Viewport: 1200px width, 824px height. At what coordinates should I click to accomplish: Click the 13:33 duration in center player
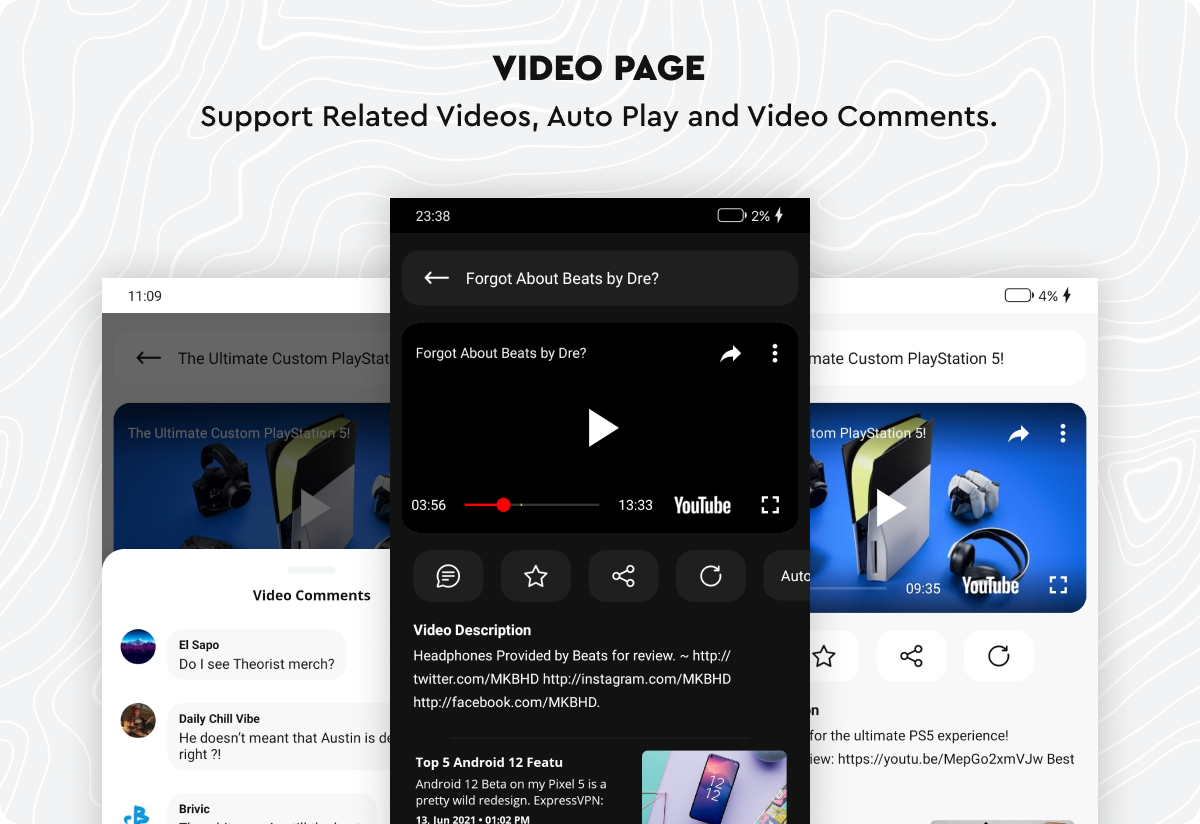(635, 505)
